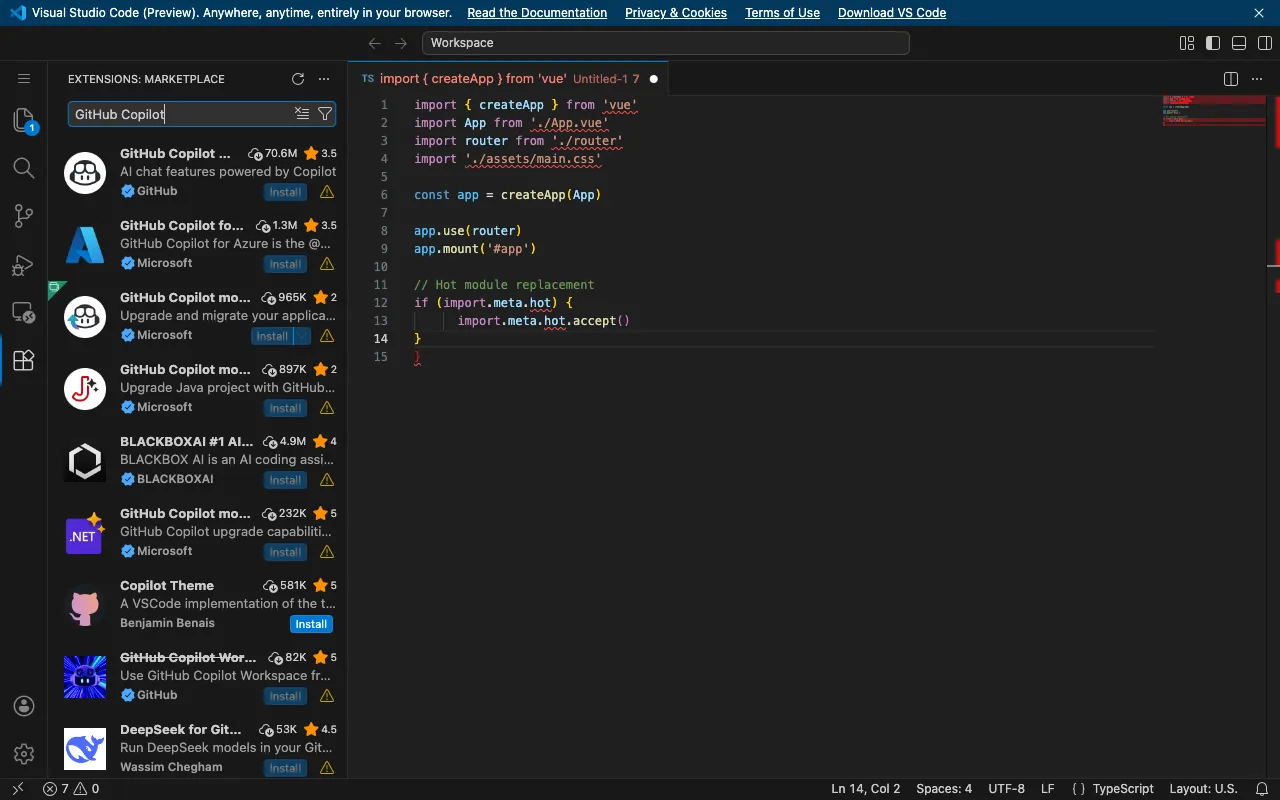Open the hamburger application menu

[x=24, y=79]
